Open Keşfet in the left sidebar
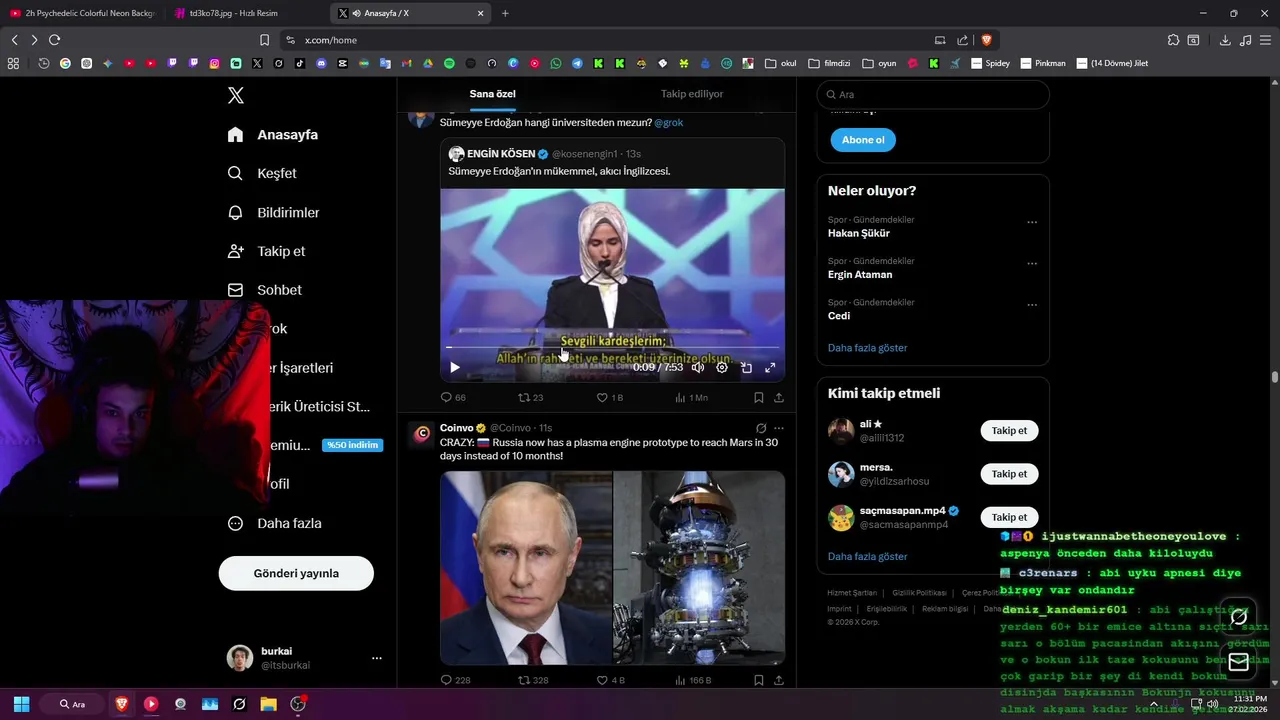The width and height of the screenshot is (1280, 720). point(262,173)
